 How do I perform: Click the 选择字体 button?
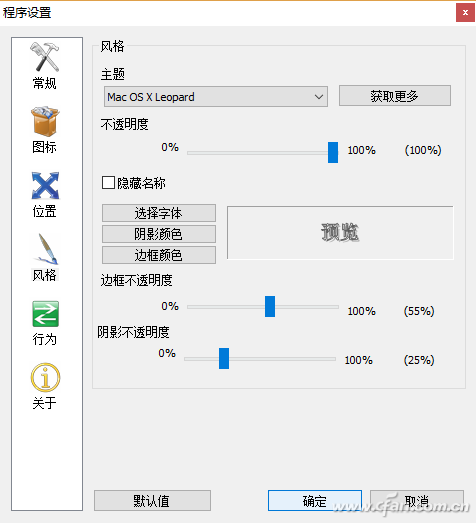[159, 213]
